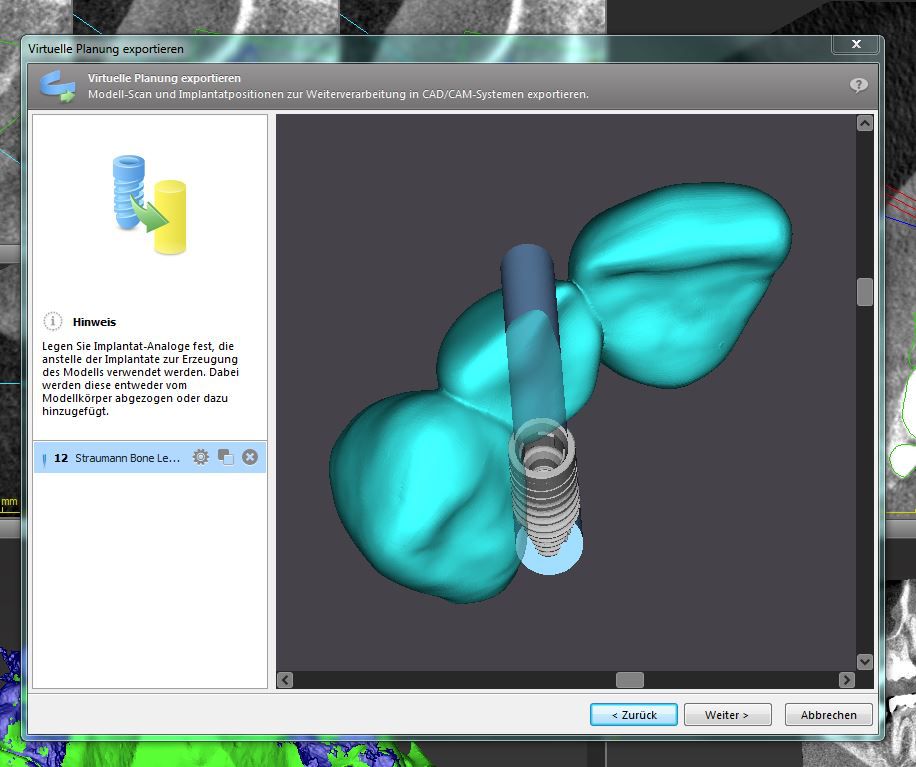Click the copy icon on implant 12 row
Image resolution: width=916 pixels, height=767 pixels.
pos(225,457)
